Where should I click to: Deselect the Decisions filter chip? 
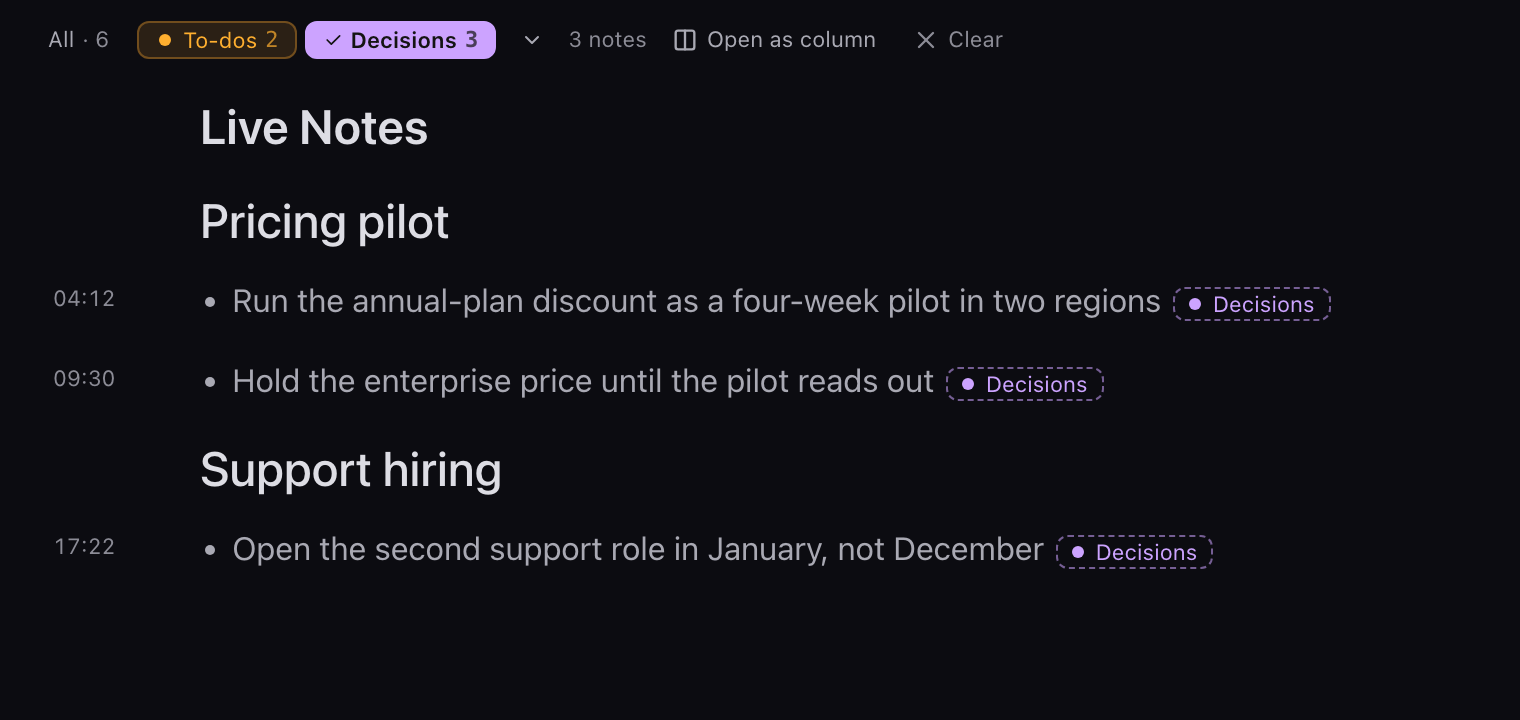click(400, 40)
